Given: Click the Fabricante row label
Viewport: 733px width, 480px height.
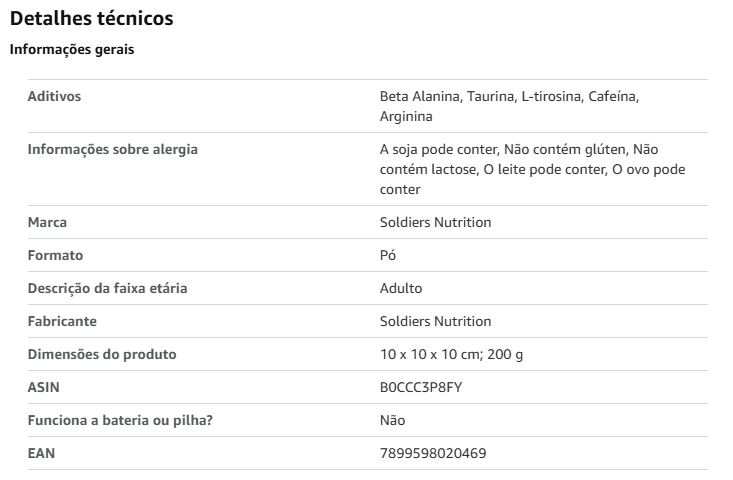Looking at the screenshot, I should [x=62, y=322].
